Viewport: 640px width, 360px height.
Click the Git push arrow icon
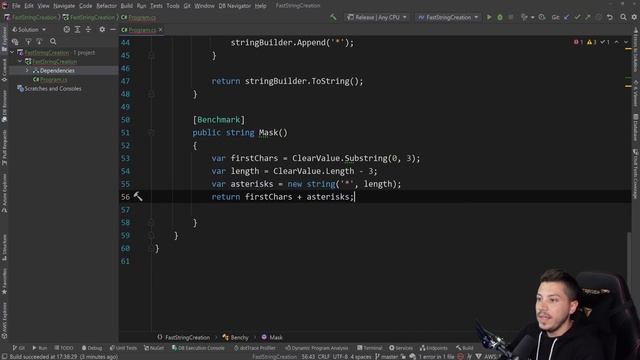pyautogui.click(x=588, y=17)
